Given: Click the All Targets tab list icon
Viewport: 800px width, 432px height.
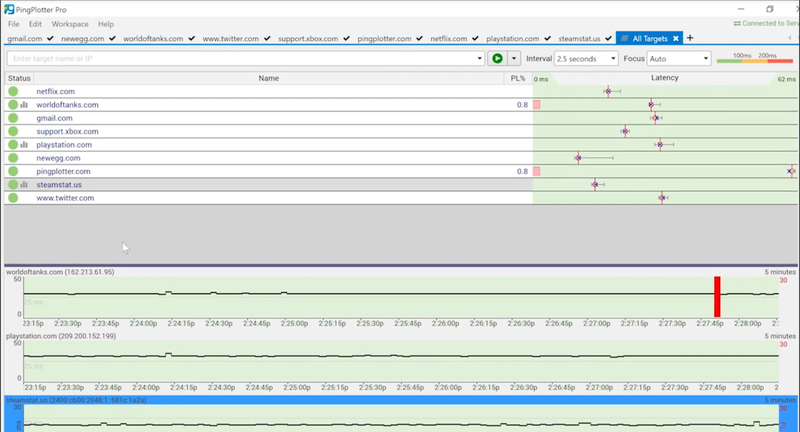Looking at the screenshot, I should click(x=624, y=39).
